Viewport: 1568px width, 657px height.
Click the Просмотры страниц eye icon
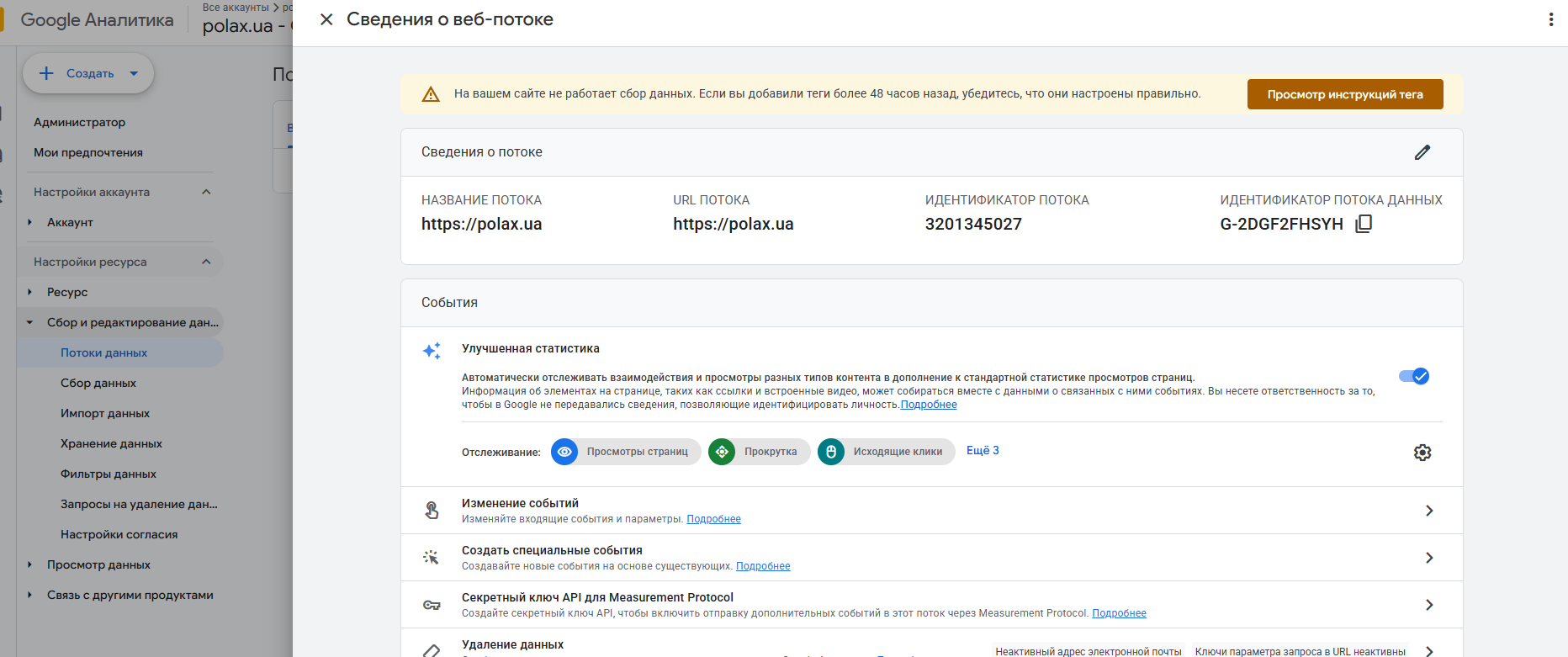564,452
